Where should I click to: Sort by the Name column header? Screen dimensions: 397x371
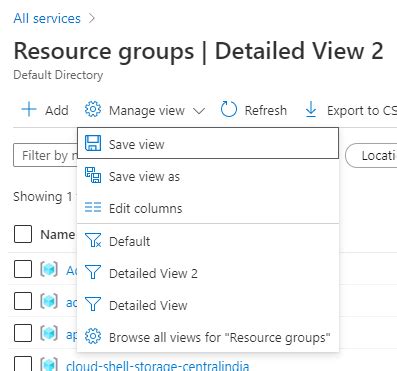tap(57, 235)
